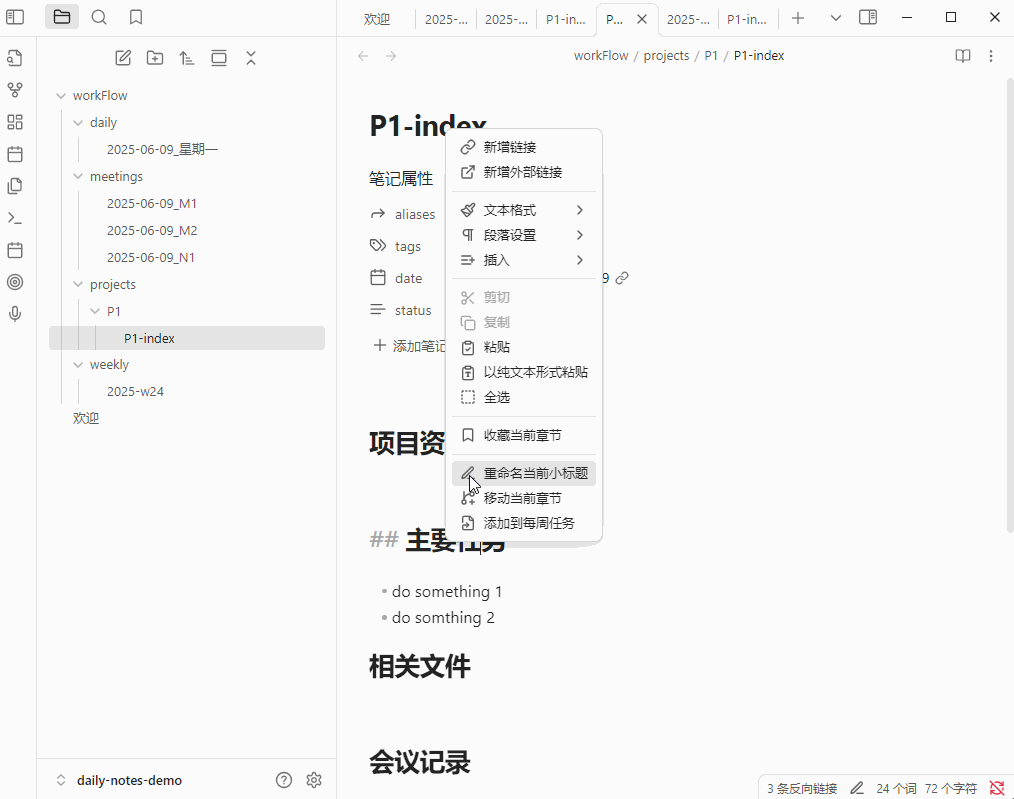Go back with the left arrow

tap(363, 56)
